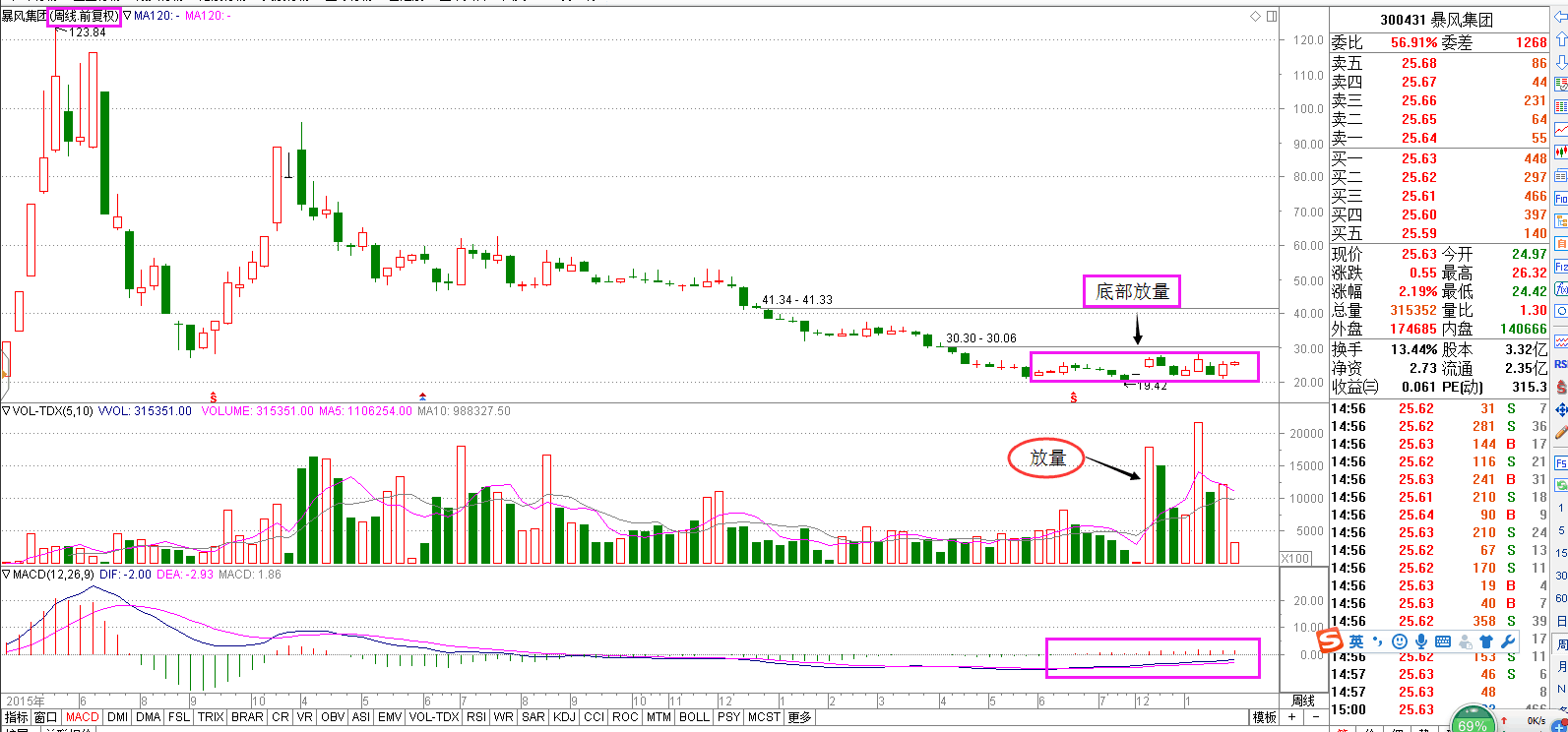Image resolution: width=1568 pixels, height=732 pixels.
Task: Select the DMI indicator tab
Action: tap(117, 717)
